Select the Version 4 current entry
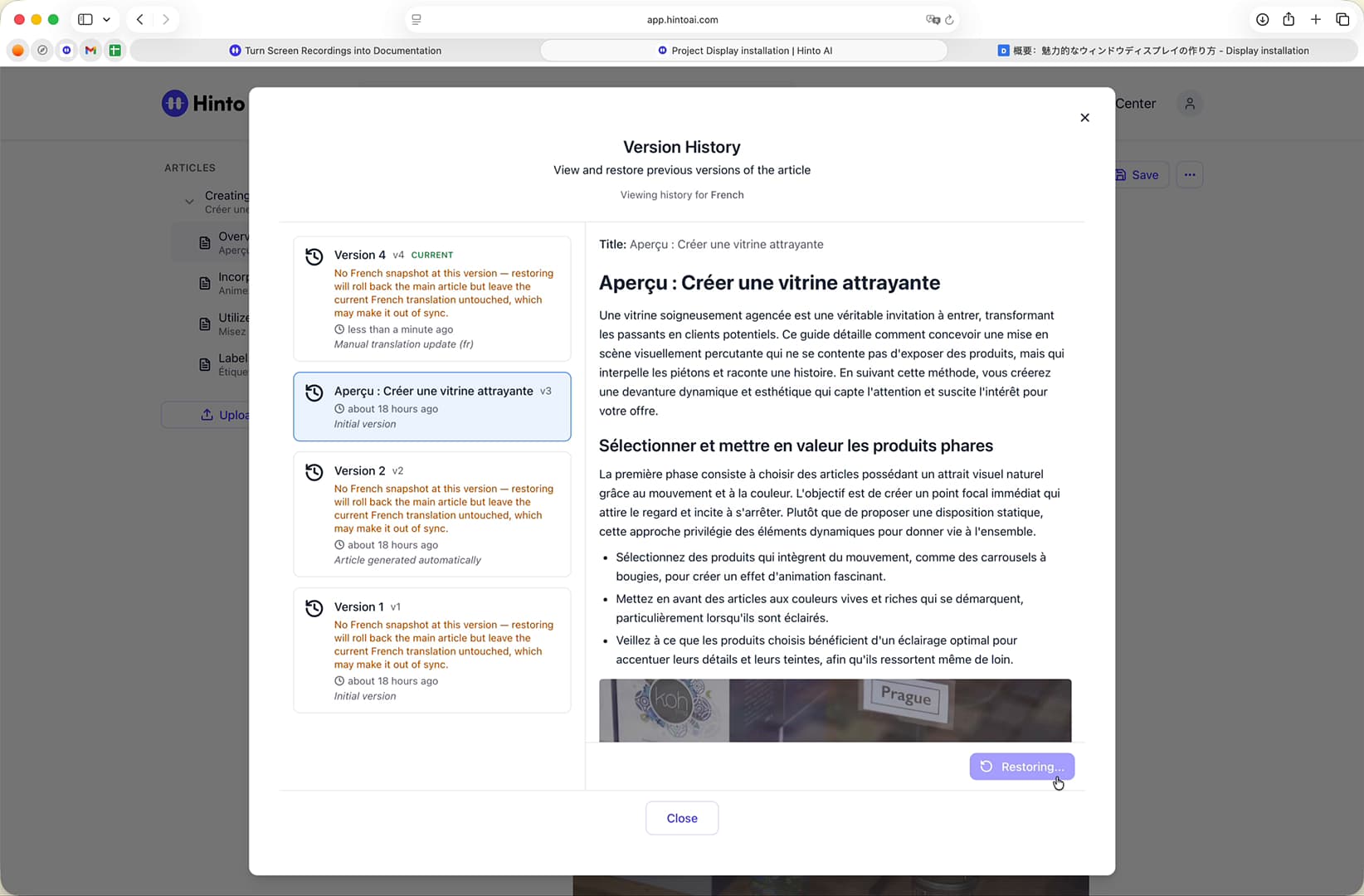The image size is (1364, 896). [x=431, y=299]
